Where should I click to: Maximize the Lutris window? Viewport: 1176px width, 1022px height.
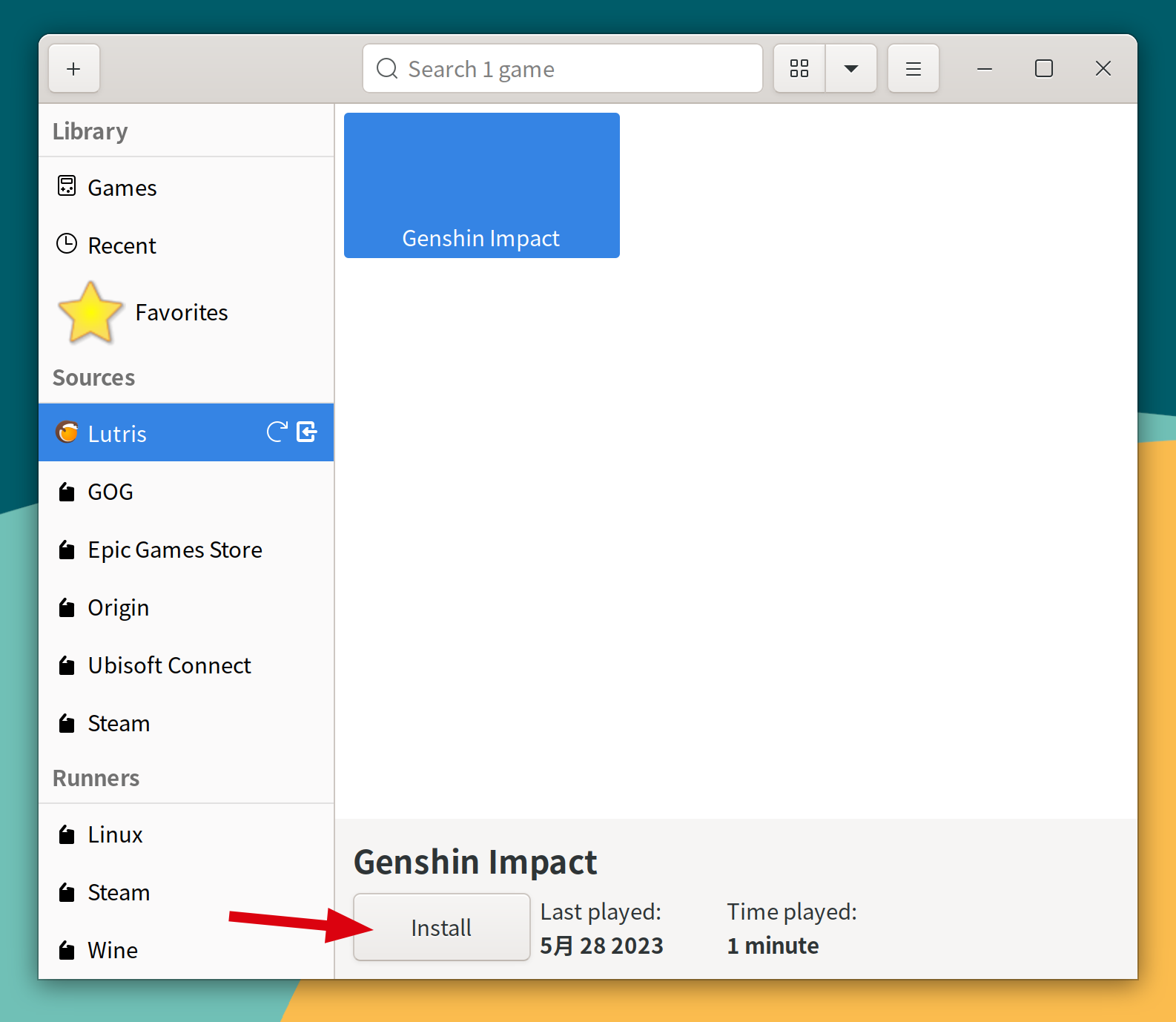1044,69
